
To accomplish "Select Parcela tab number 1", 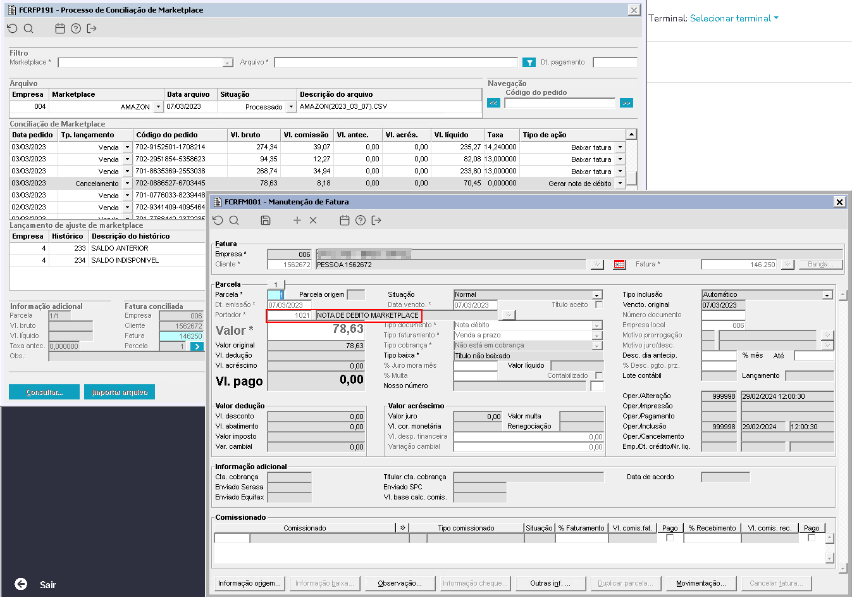I will click(x=276, y=284).
